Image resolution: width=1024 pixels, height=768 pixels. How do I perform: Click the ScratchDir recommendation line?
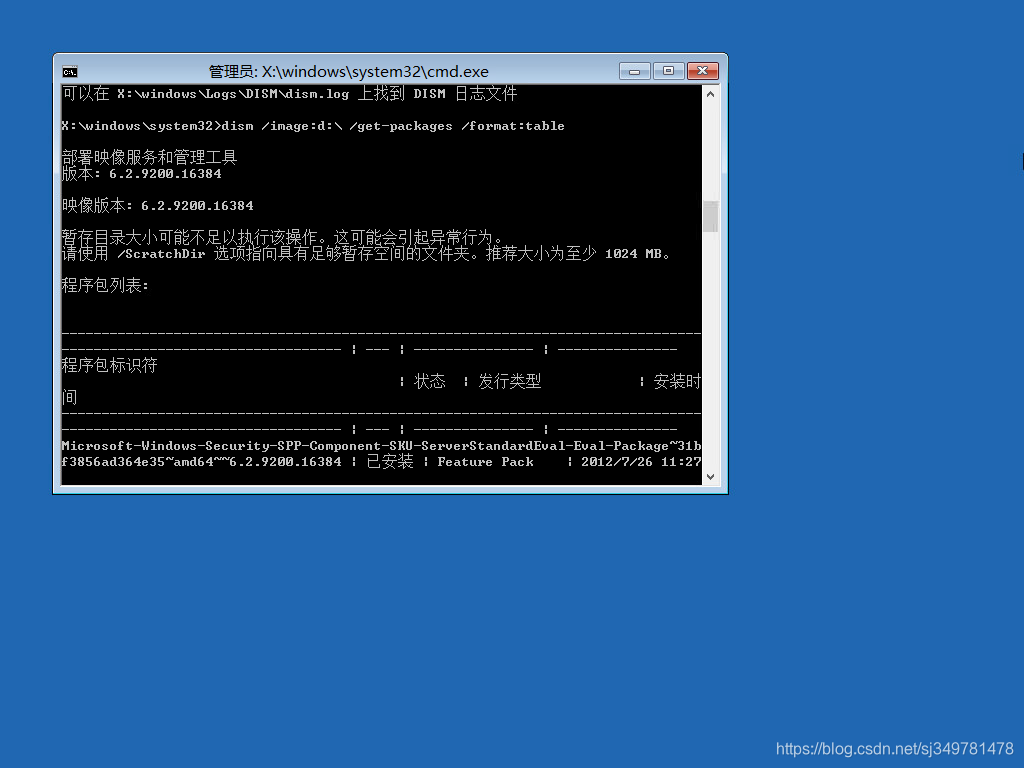point(366,253)
